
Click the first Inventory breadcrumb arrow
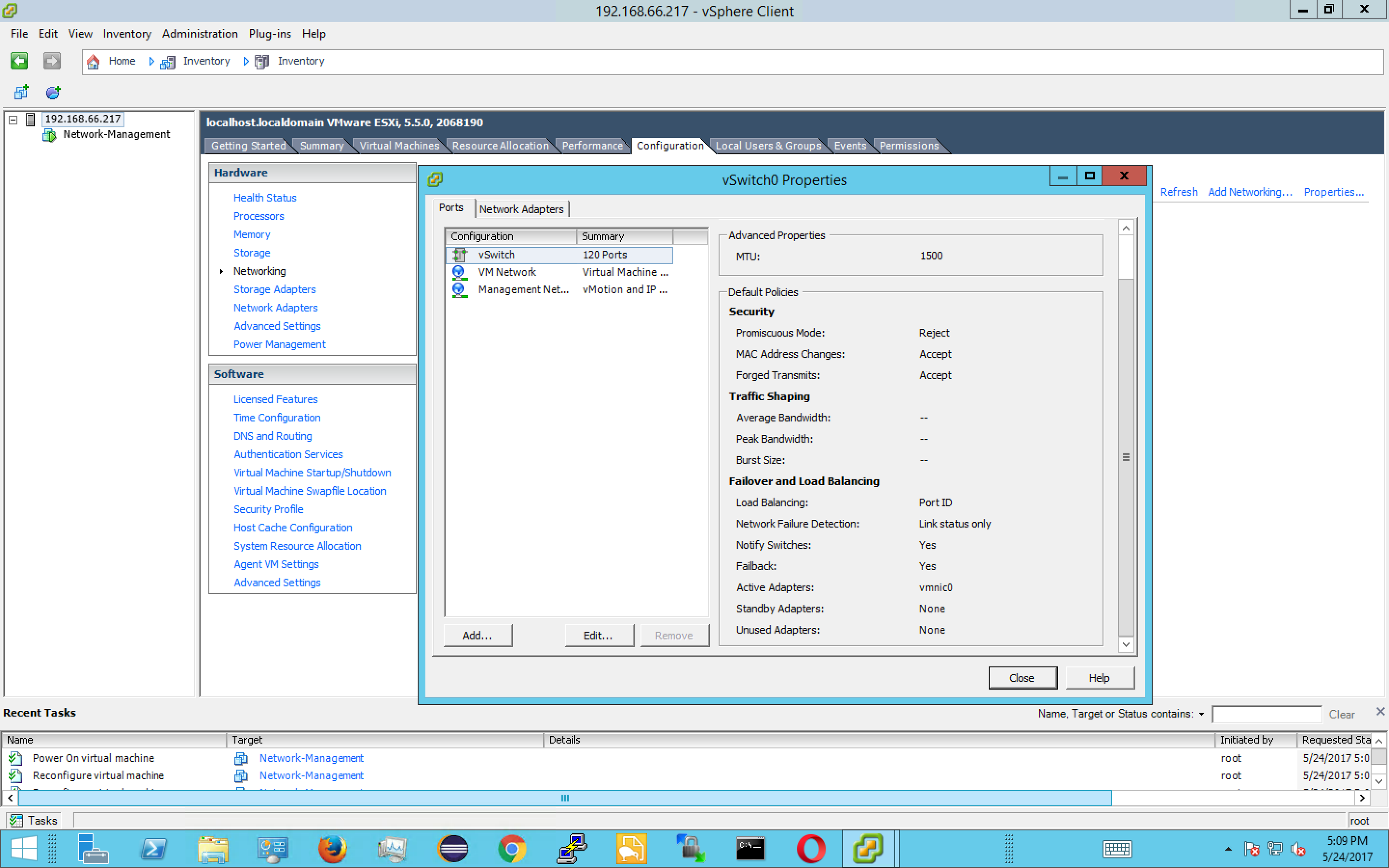151,61
